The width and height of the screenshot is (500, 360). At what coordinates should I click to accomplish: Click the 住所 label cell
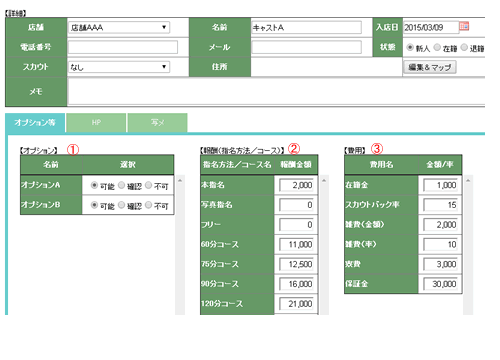pos(220,67)
